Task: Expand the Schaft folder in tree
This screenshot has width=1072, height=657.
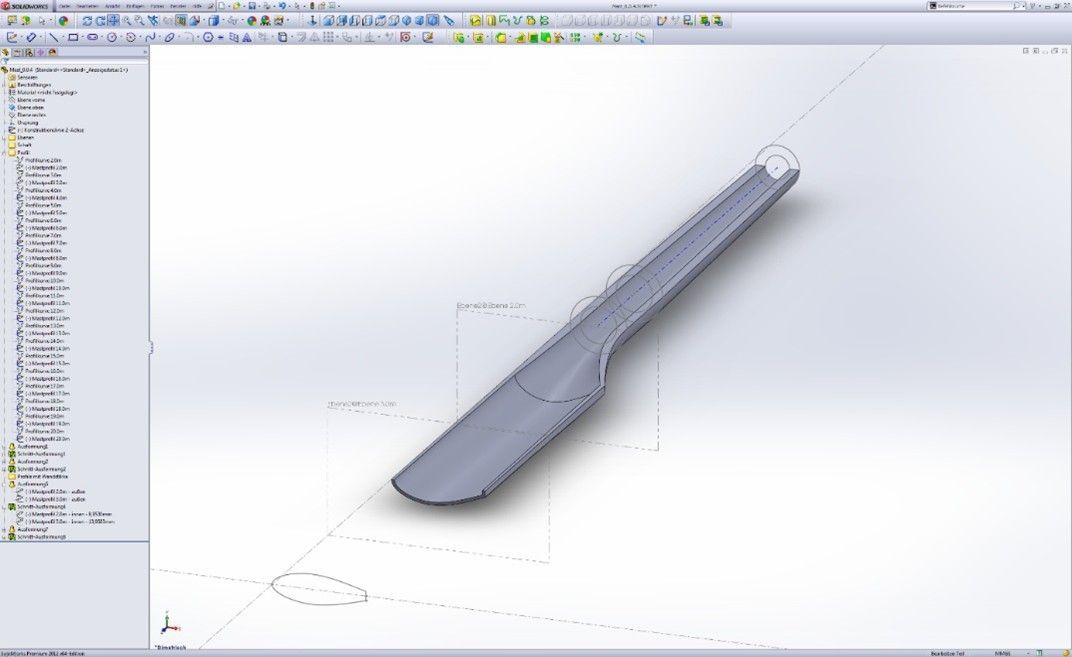Action: pyautogui.click(x=3, y=145)
